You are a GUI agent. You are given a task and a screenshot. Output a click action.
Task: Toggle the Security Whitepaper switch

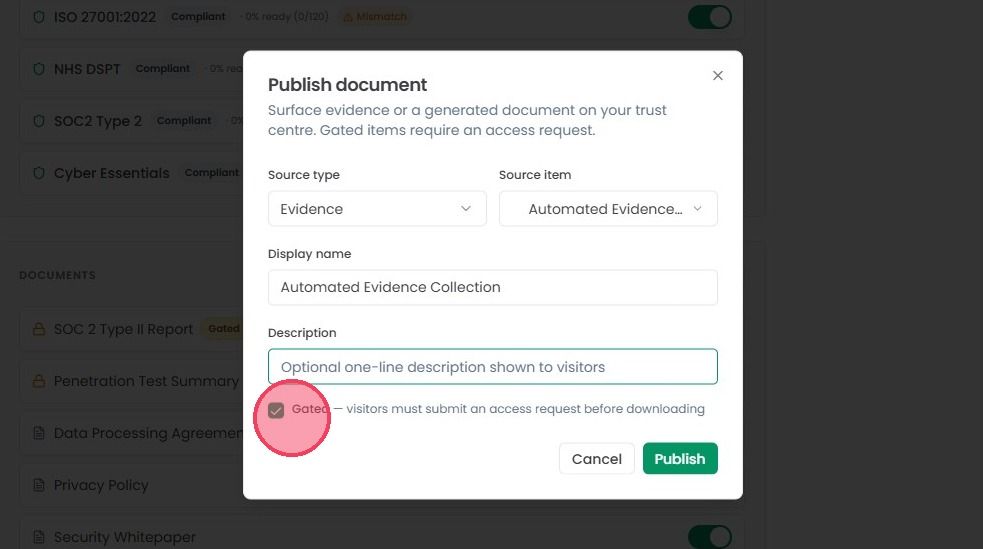(710, 536)
